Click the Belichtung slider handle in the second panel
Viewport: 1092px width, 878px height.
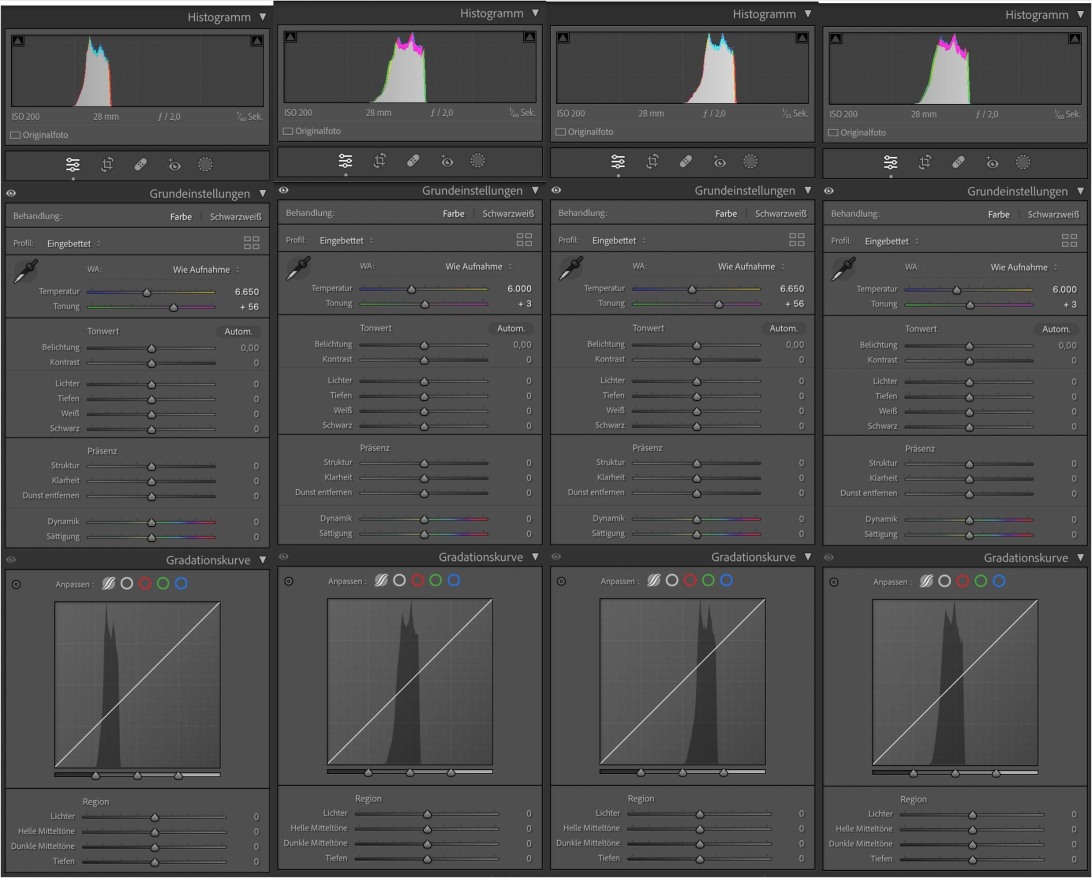424,345
